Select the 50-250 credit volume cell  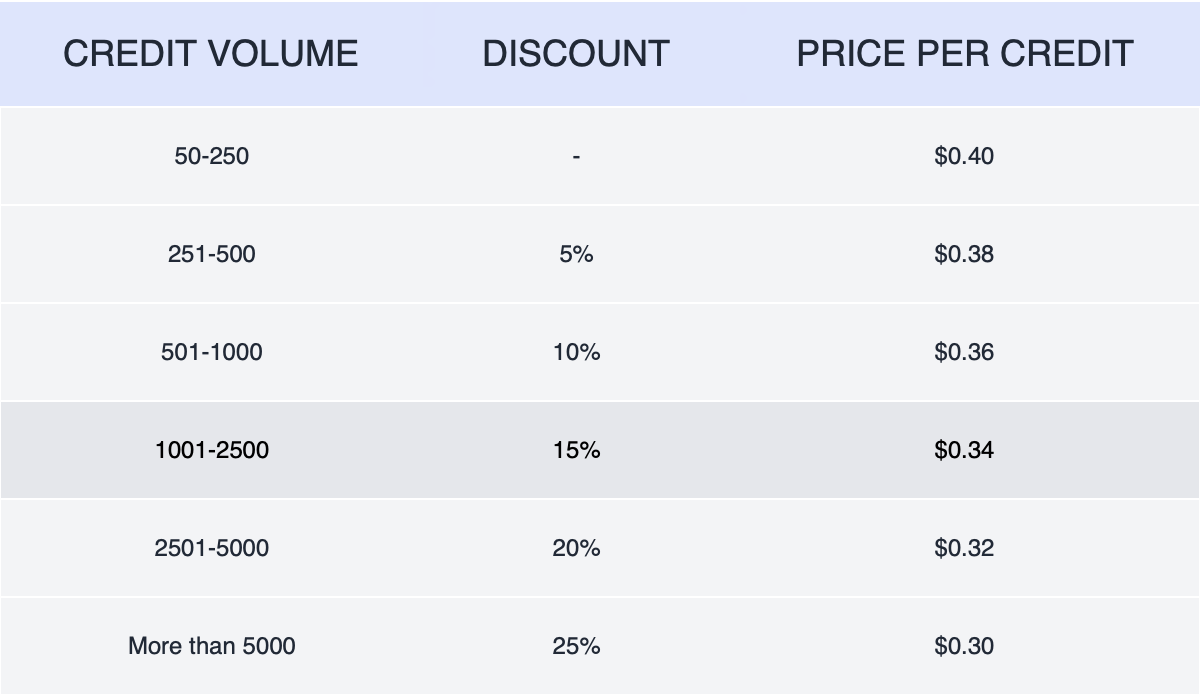pyautogui.click(x=211, y=156)
